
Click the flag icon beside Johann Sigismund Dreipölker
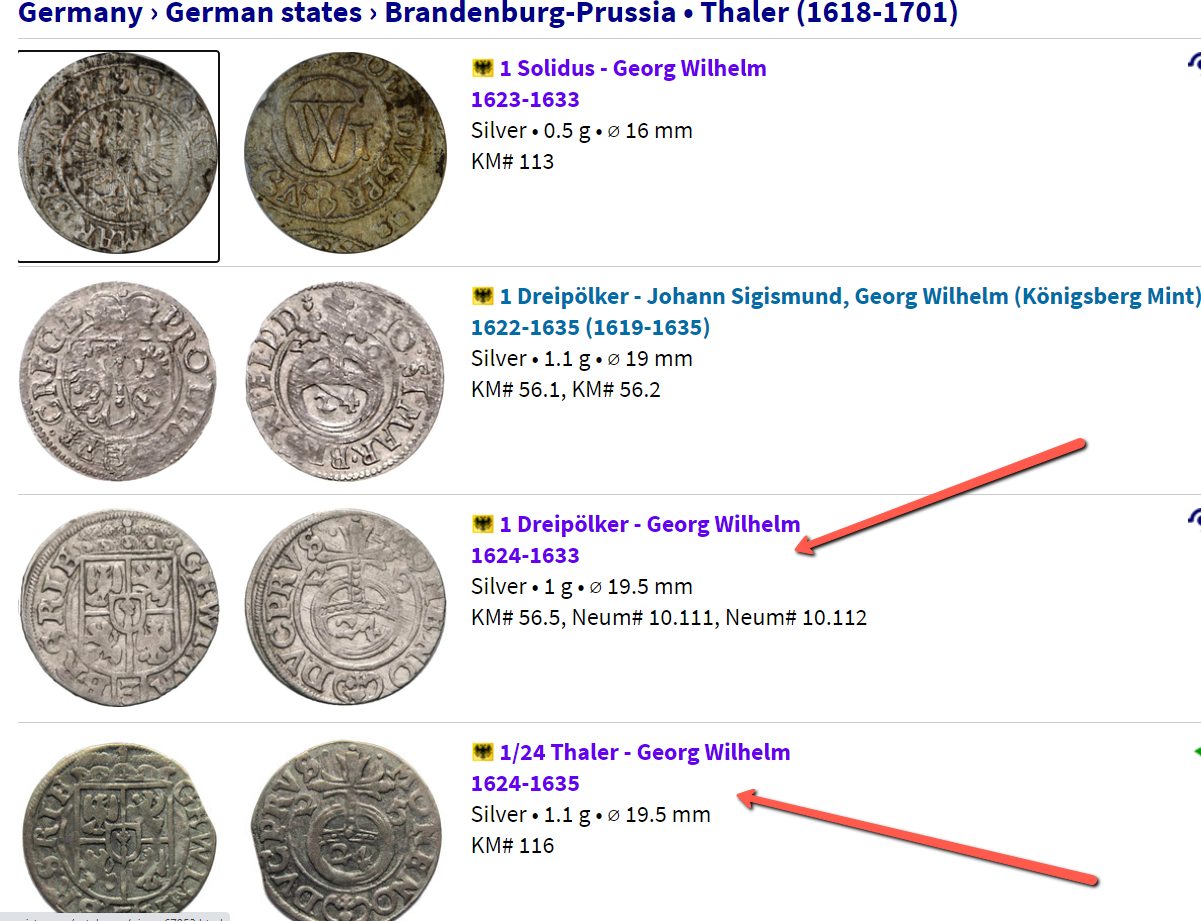[x=482, y=296]
